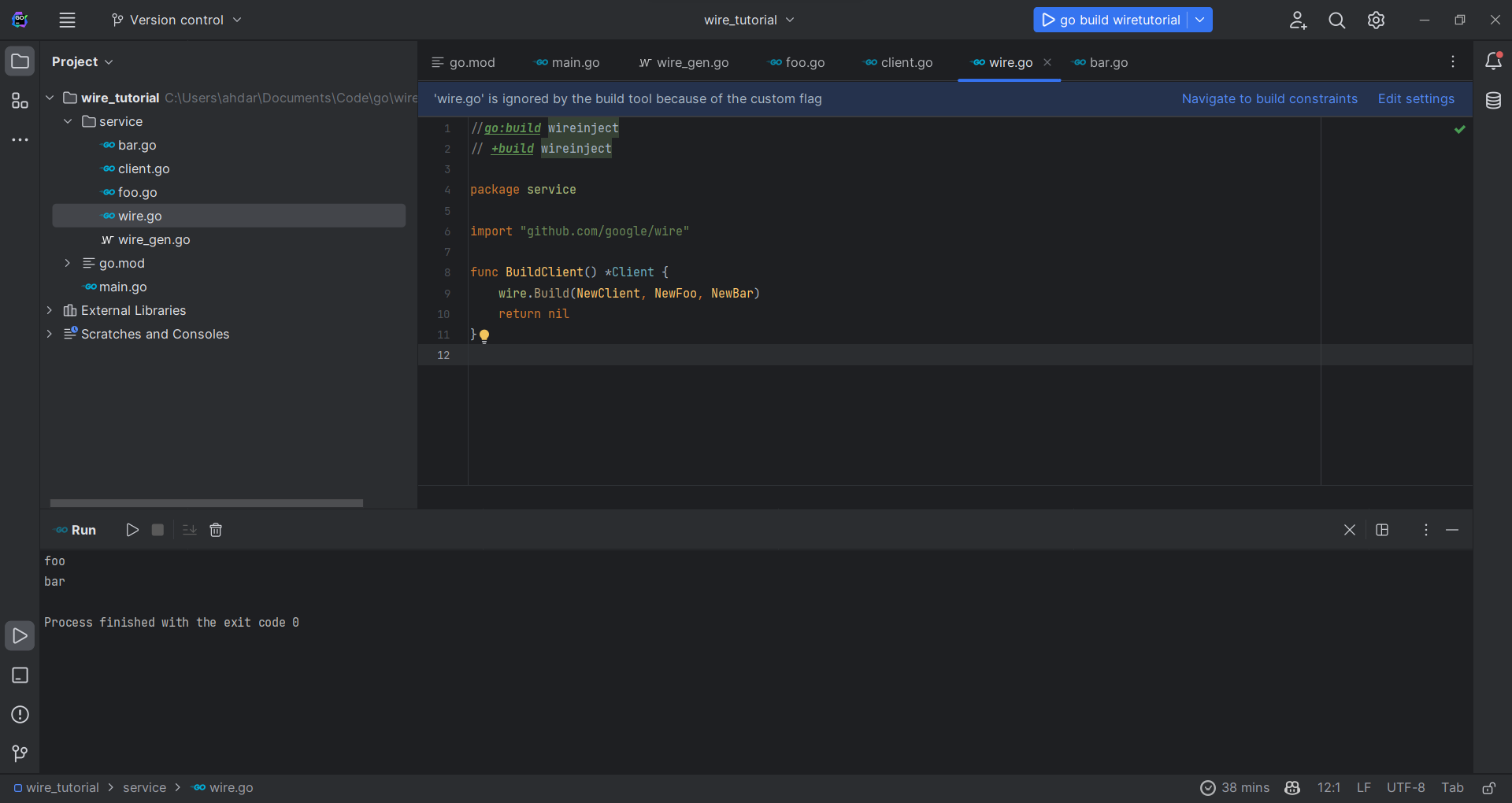
Task: Open the Database tool window
Action: [x=1493, y=101]
